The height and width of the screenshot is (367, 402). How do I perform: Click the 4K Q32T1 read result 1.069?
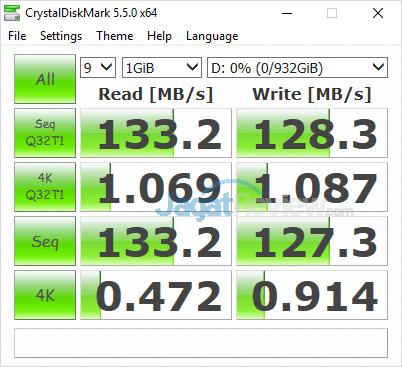(156, 187)
